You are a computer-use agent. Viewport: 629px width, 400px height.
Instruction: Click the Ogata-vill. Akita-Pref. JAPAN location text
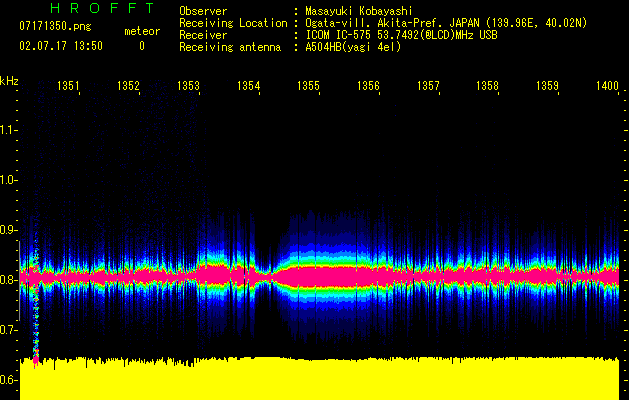(446, 23)
